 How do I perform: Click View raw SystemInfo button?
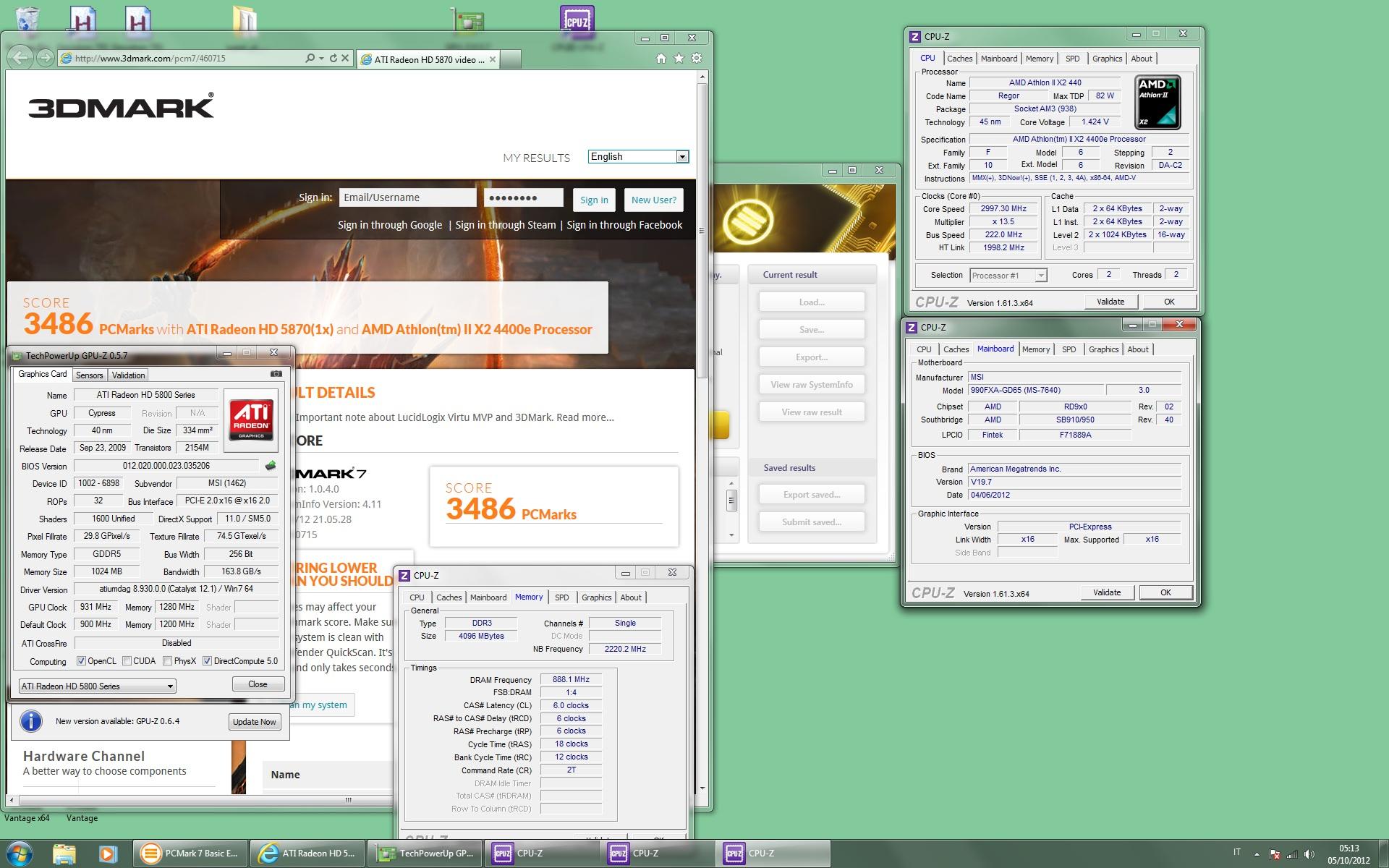click(812, 385)
